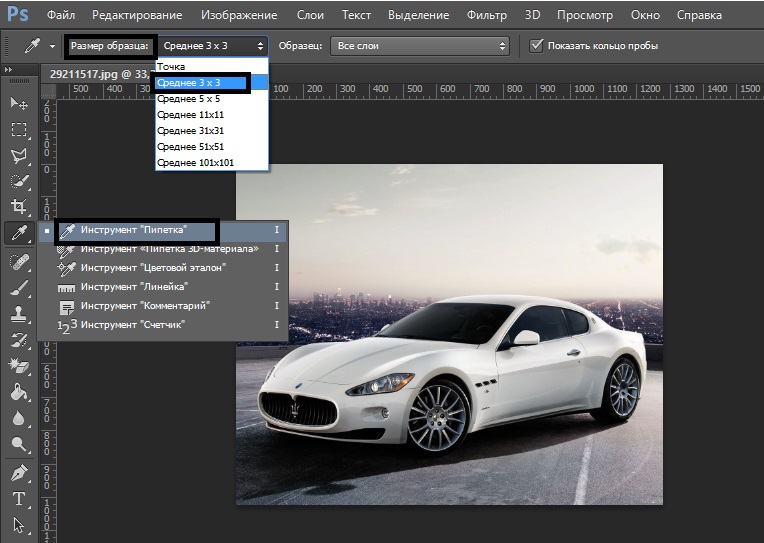Viewport: 764px width, 543px height.
Task: Choose 'Среднее 5 x 5' from the list
Action: (x=188, y=99)
